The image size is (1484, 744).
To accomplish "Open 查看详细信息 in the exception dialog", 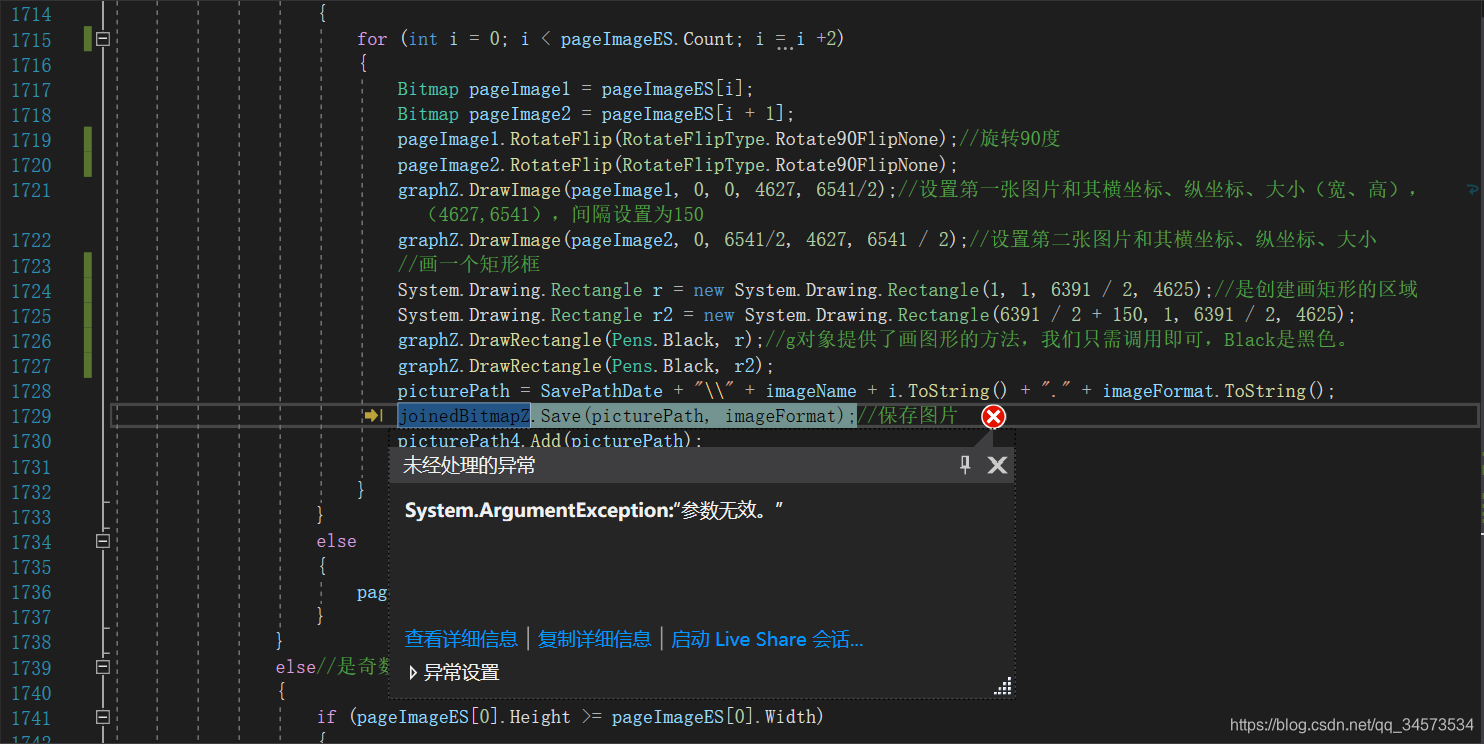I will (461, 638).
